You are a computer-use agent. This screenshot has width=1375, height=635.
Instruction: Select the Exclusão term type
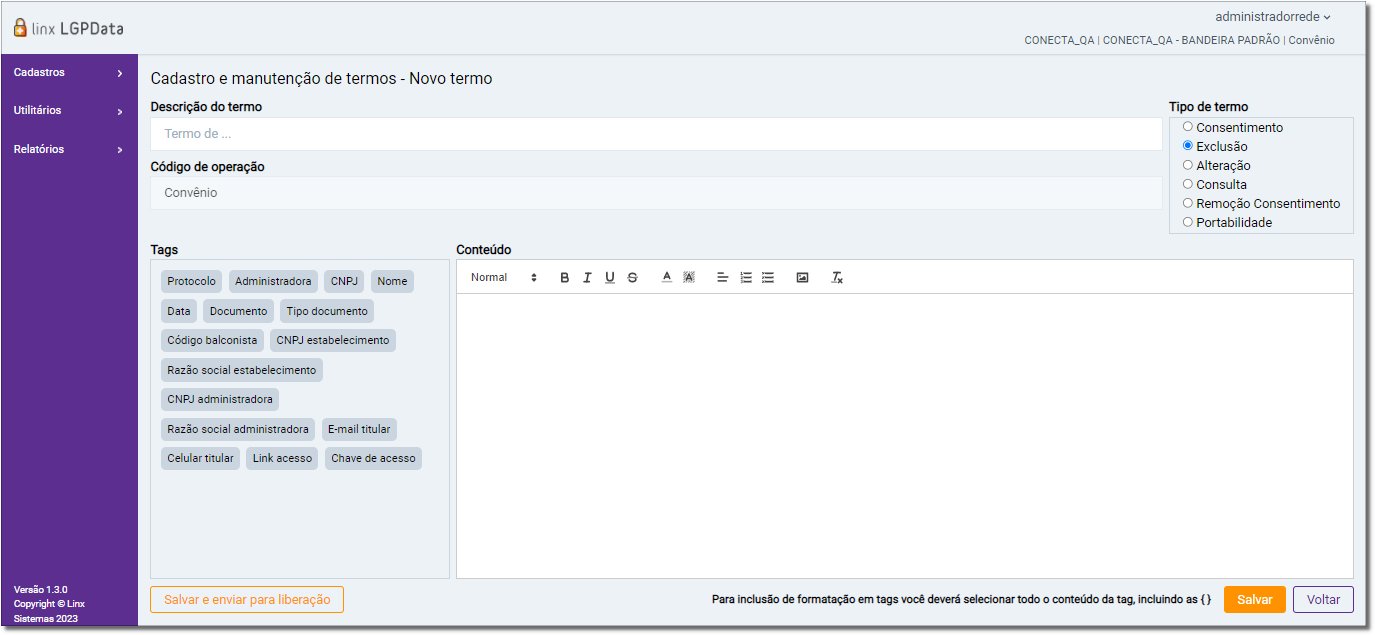click(x=1188, y=146)
